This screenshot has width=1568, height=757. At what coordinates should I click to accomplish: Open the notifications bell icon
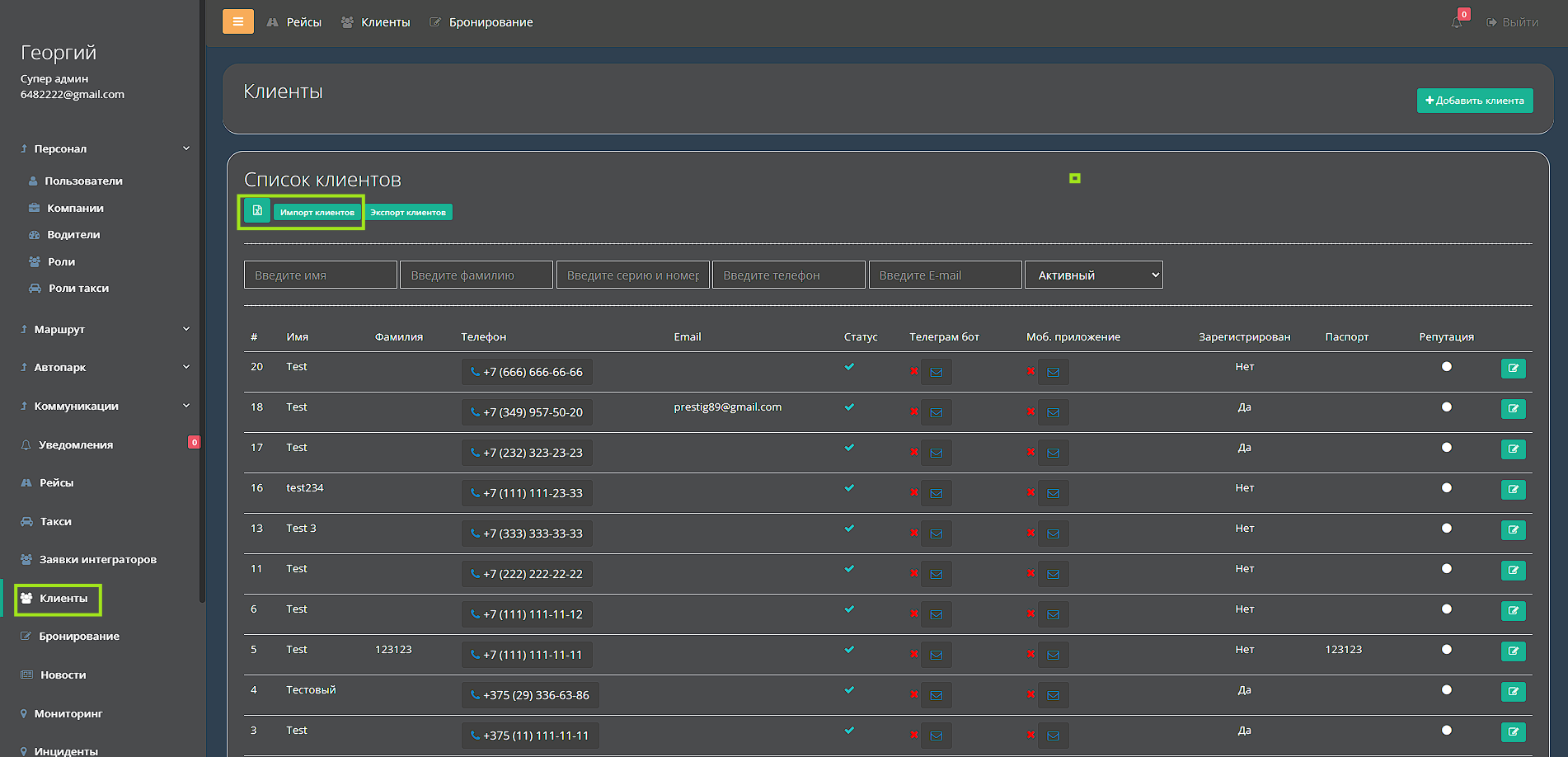point(1457,22)
